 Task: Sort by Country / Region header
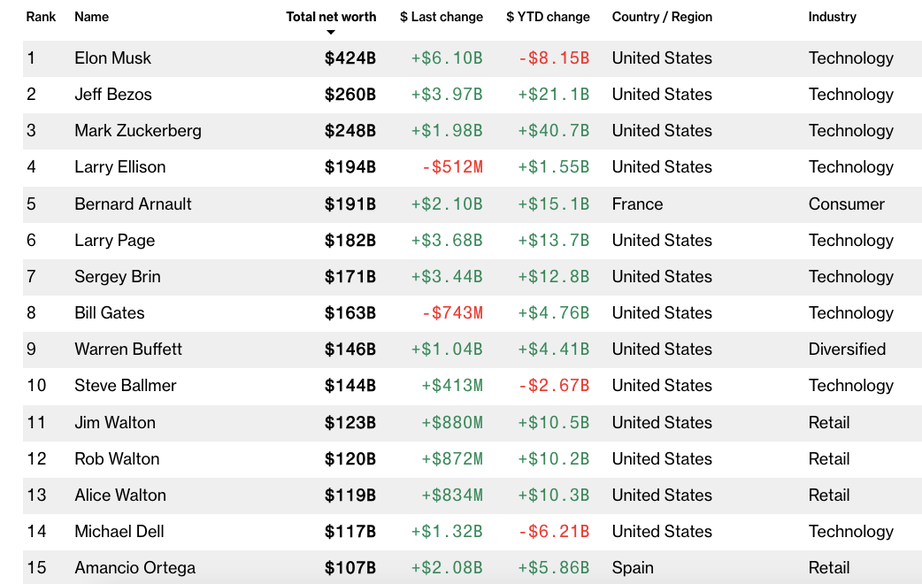(x=662, y=17)
